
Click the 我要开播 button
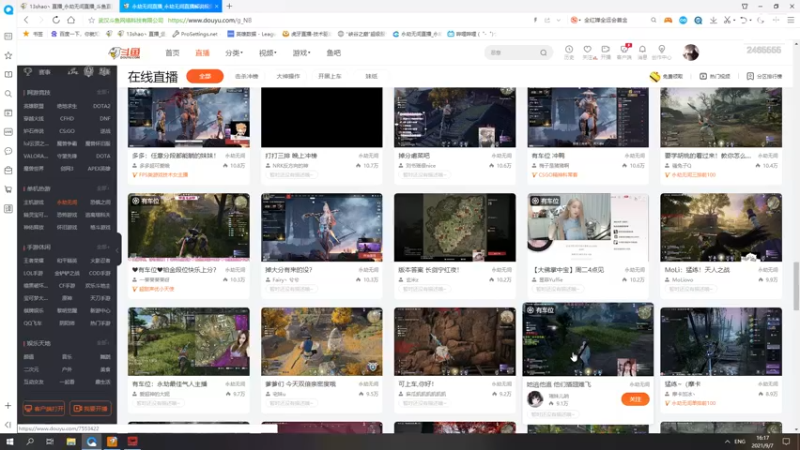pyautogui.click(x=91, y=408)
